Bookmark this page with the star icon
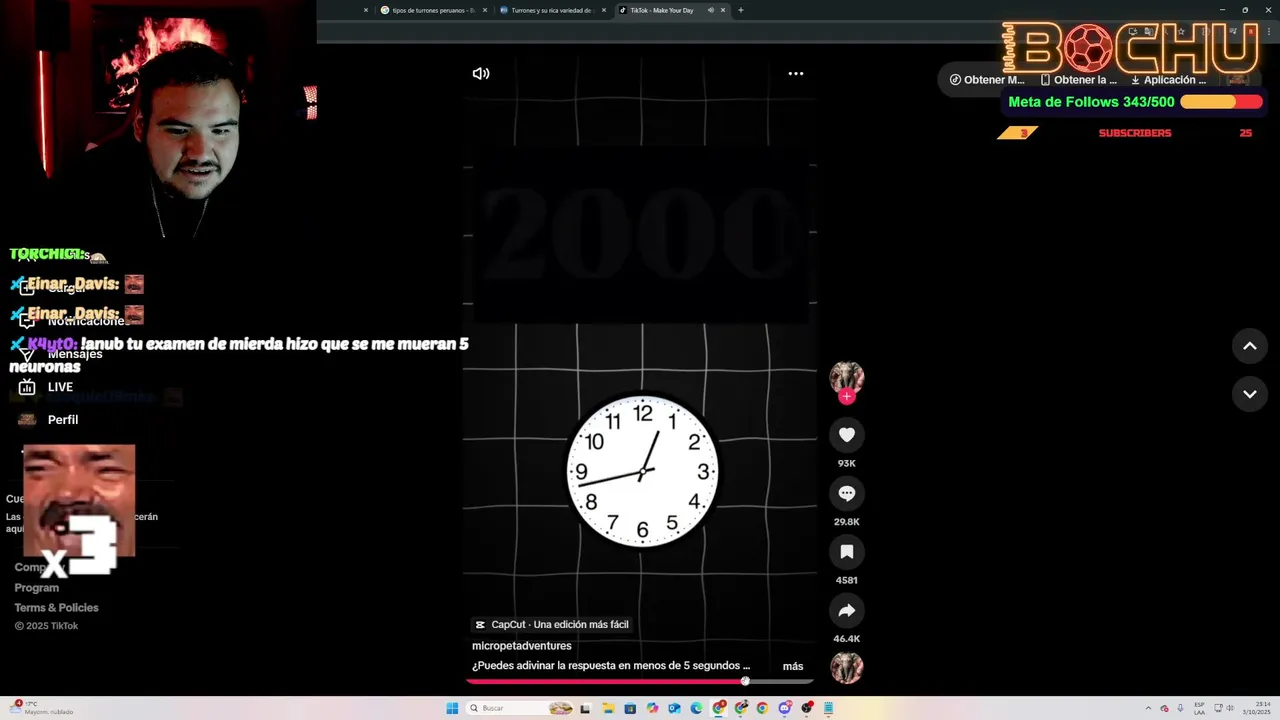This screenshot has width=1280, height=720. point(1181,32)
